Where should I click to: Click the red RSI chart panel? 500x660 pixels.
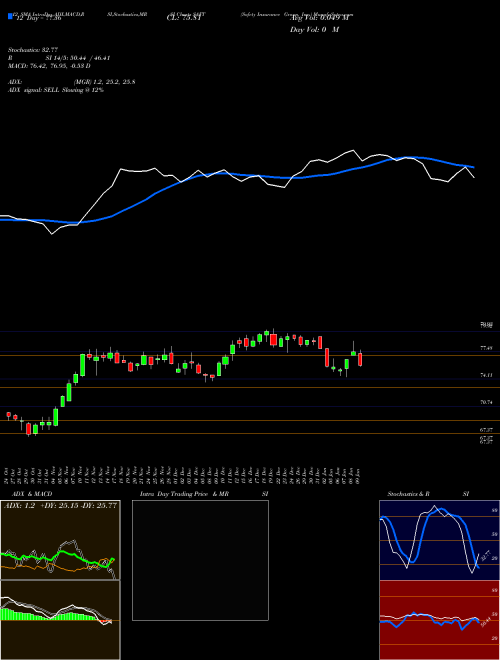pyautogui.click(x=439, y=620)
